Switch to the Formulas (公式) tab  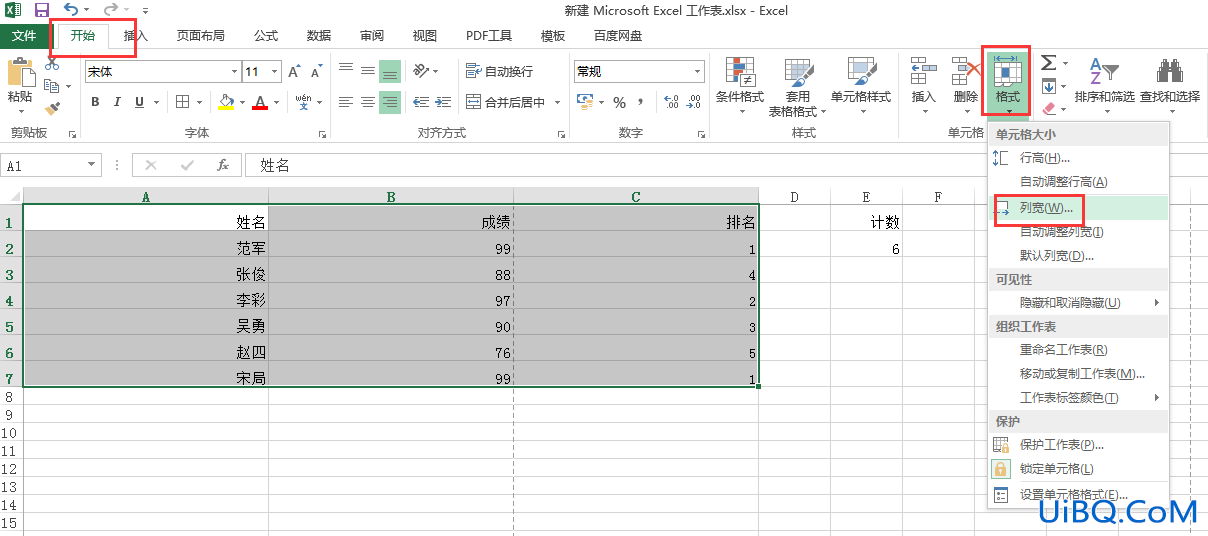point(266,36)
